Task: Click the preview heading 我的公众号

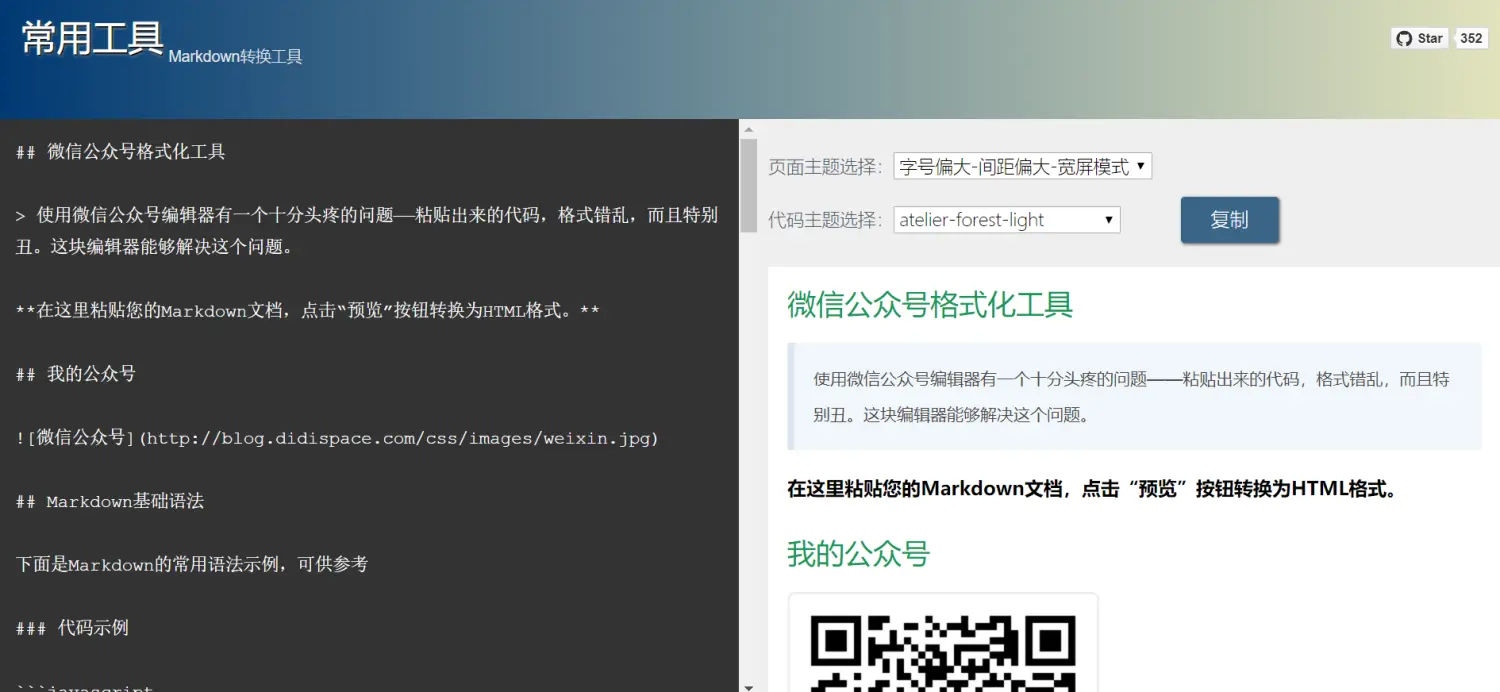Action: pos(859,553)
